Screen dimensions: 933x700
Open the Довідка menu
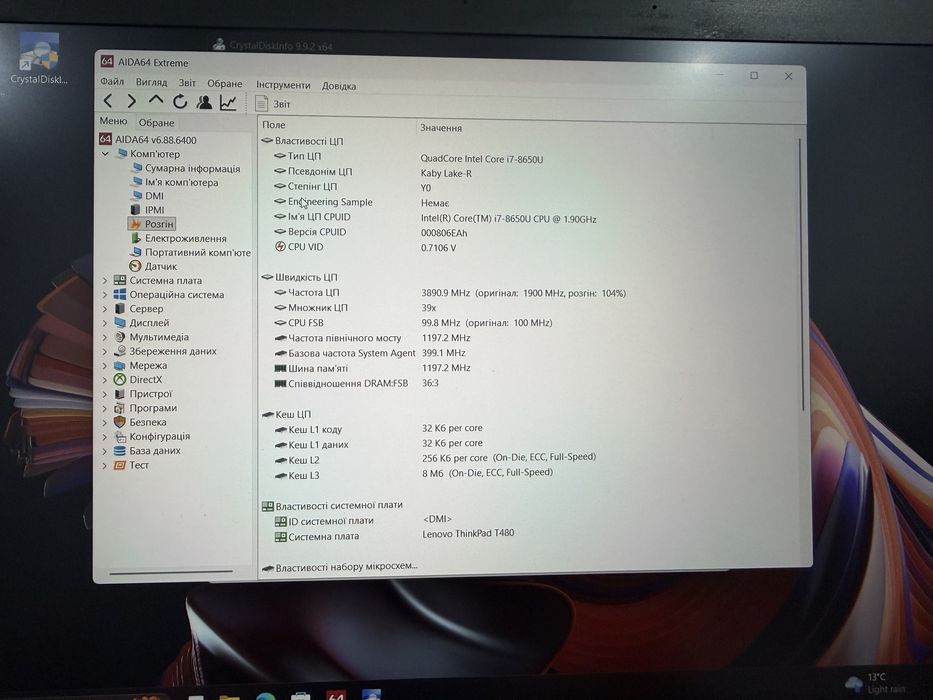click(339, 86)
